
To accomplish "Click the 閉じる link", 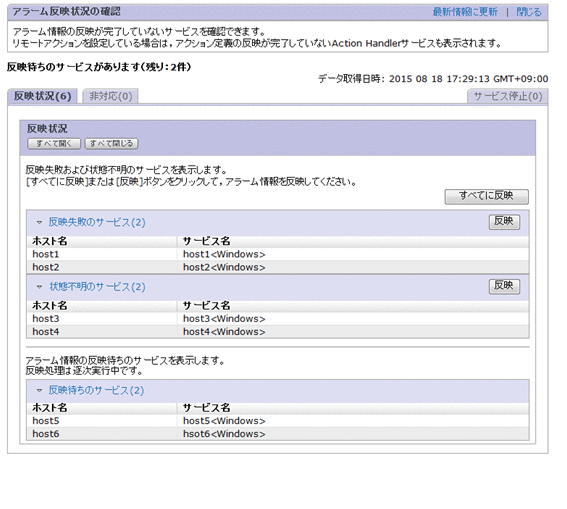I will pyautogui.click(x=529, y=12).
